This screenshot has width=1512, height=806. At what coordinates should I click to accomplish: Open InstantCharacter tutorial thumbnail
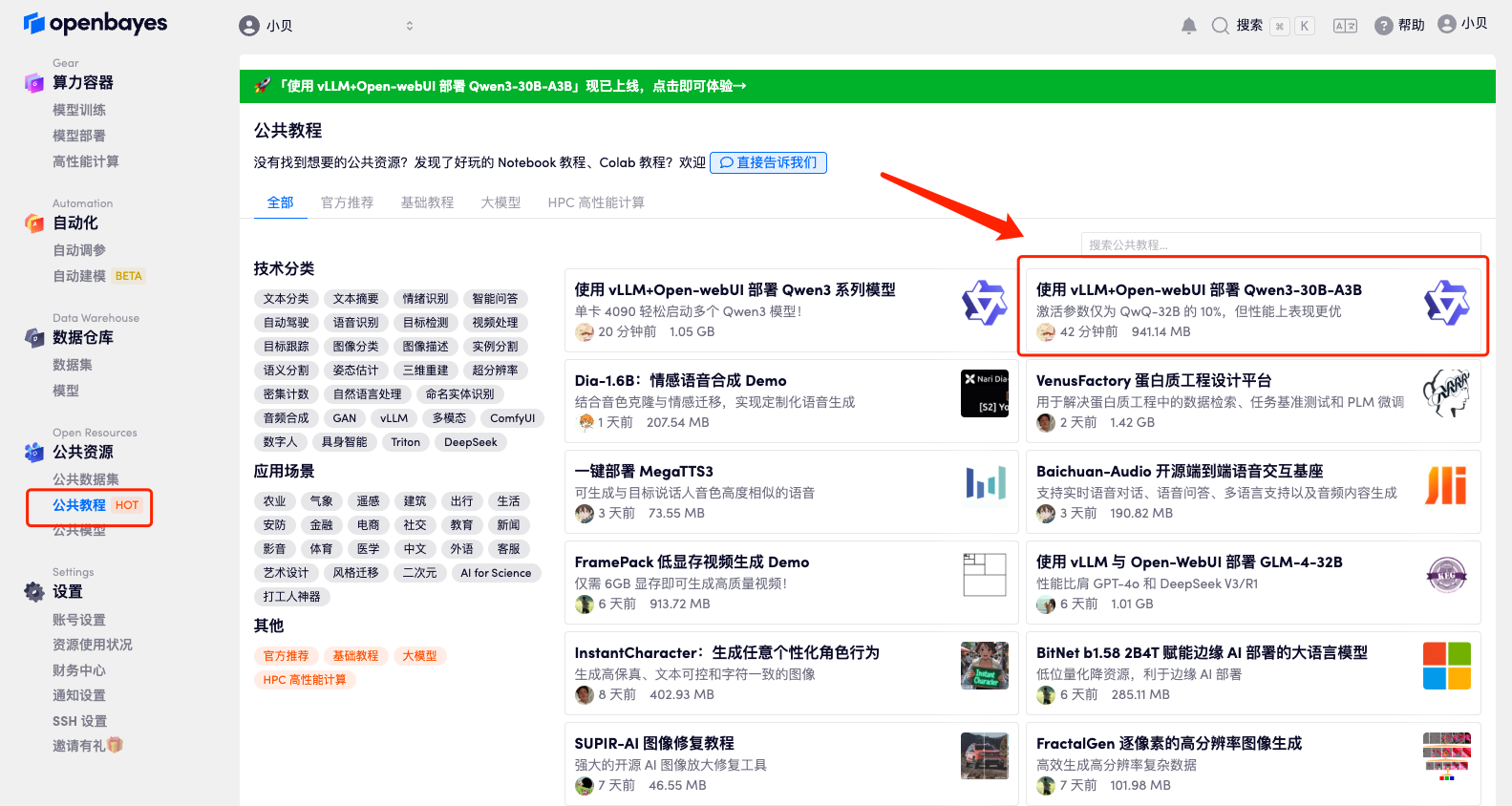(x=984, y=666)
